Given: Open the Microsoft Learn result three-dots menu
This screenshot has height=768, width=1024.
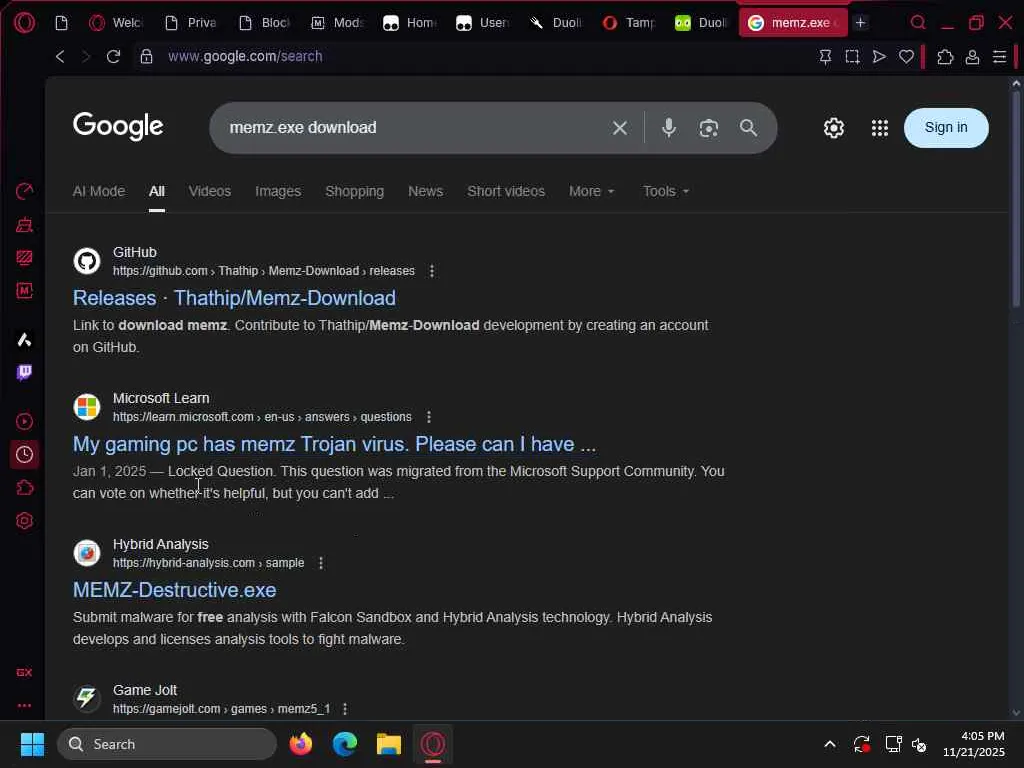Looking at the screenshot, I should click(x=428, y=417).
